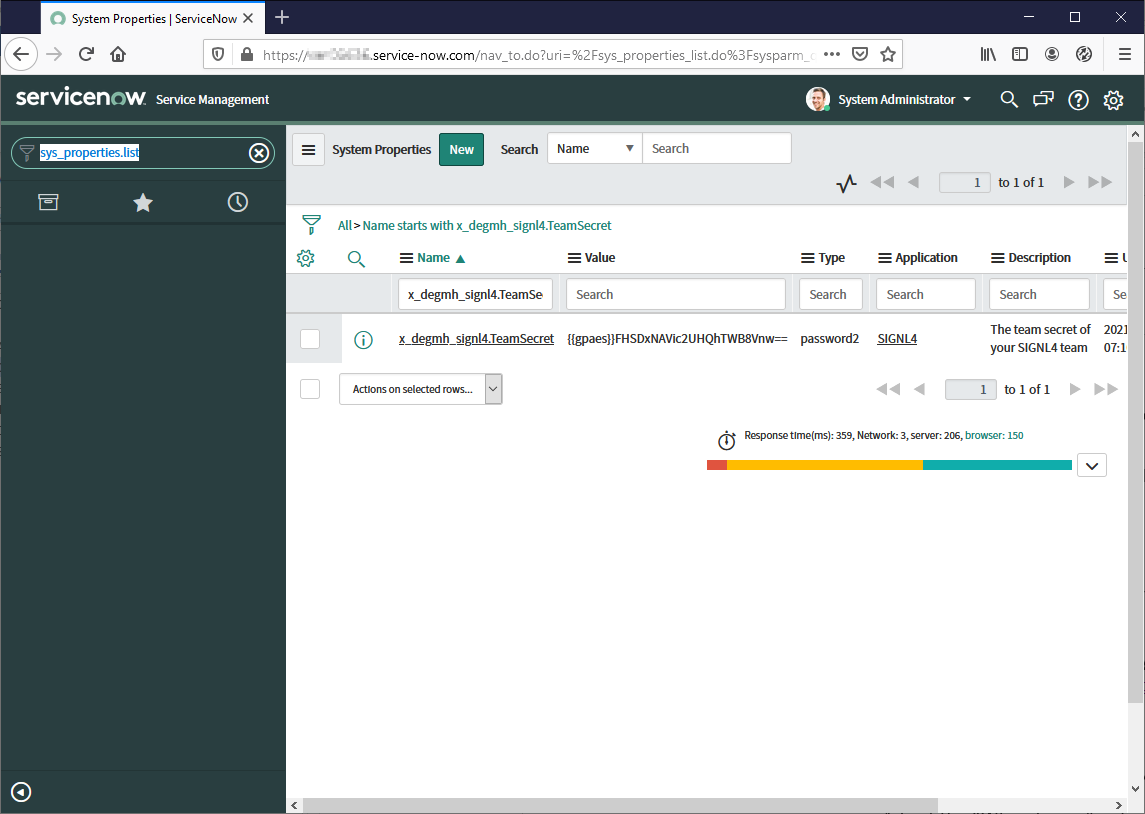
Task: Open Name search field dropdown
Action: [x=594, y=149]
